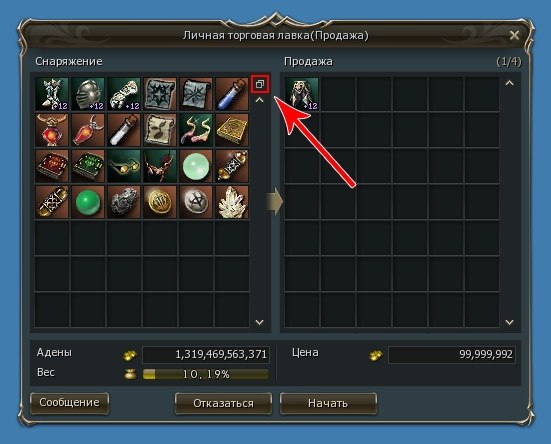This screenshot has height=444, width=551.
Task: Click sale panel scroll up arrow
Action: 510,83
